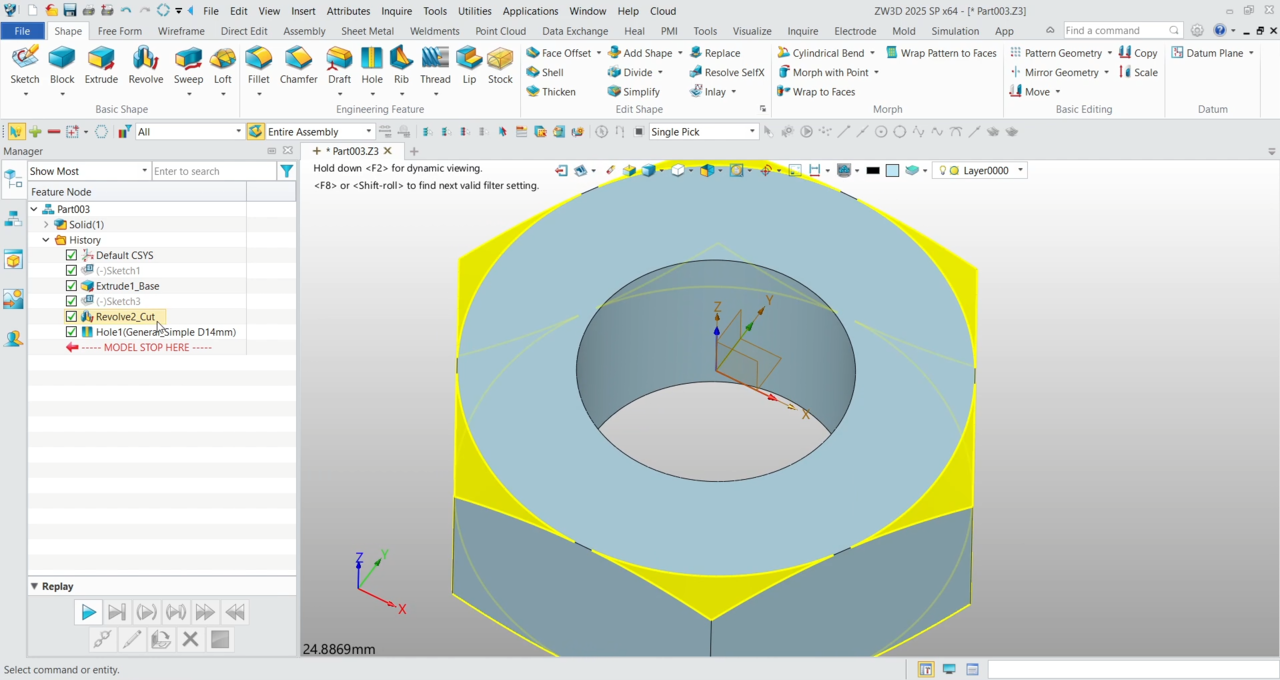
Task: Disable the Hole1 feature checkbox
Action: tap(71, 332)
